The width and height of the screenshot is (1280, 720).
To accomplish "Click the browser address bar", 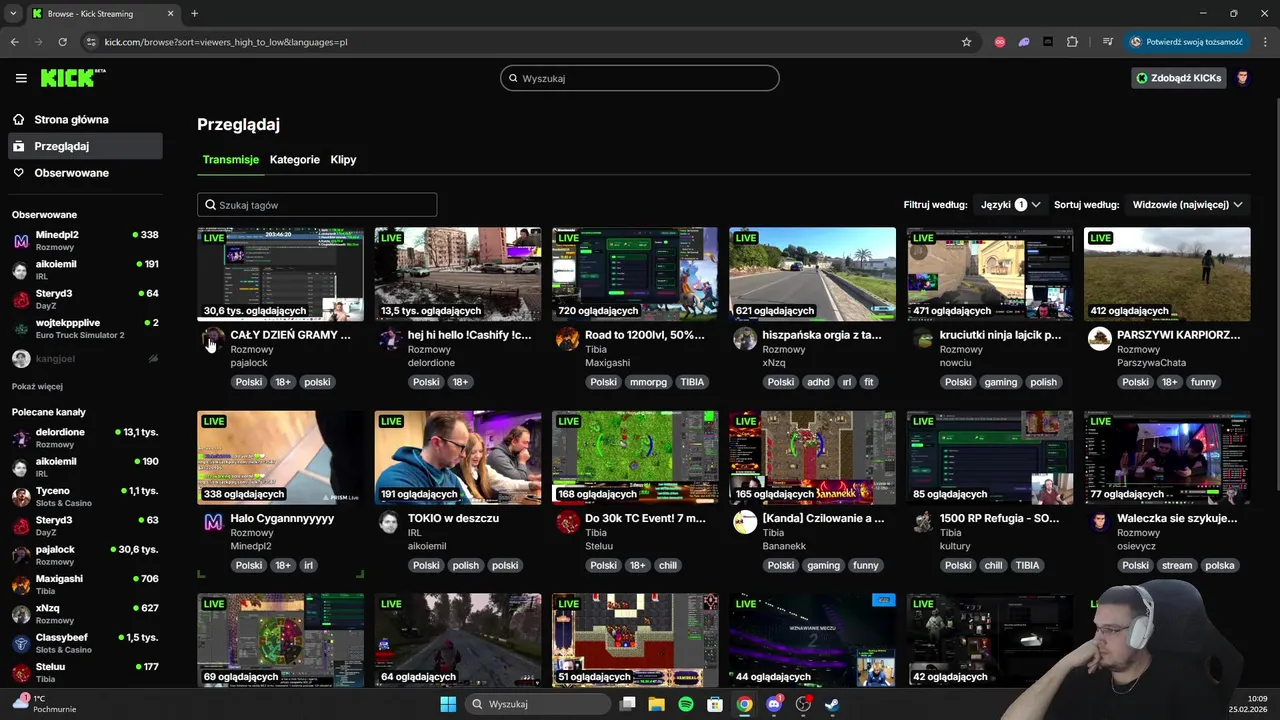I will [525, 42].
